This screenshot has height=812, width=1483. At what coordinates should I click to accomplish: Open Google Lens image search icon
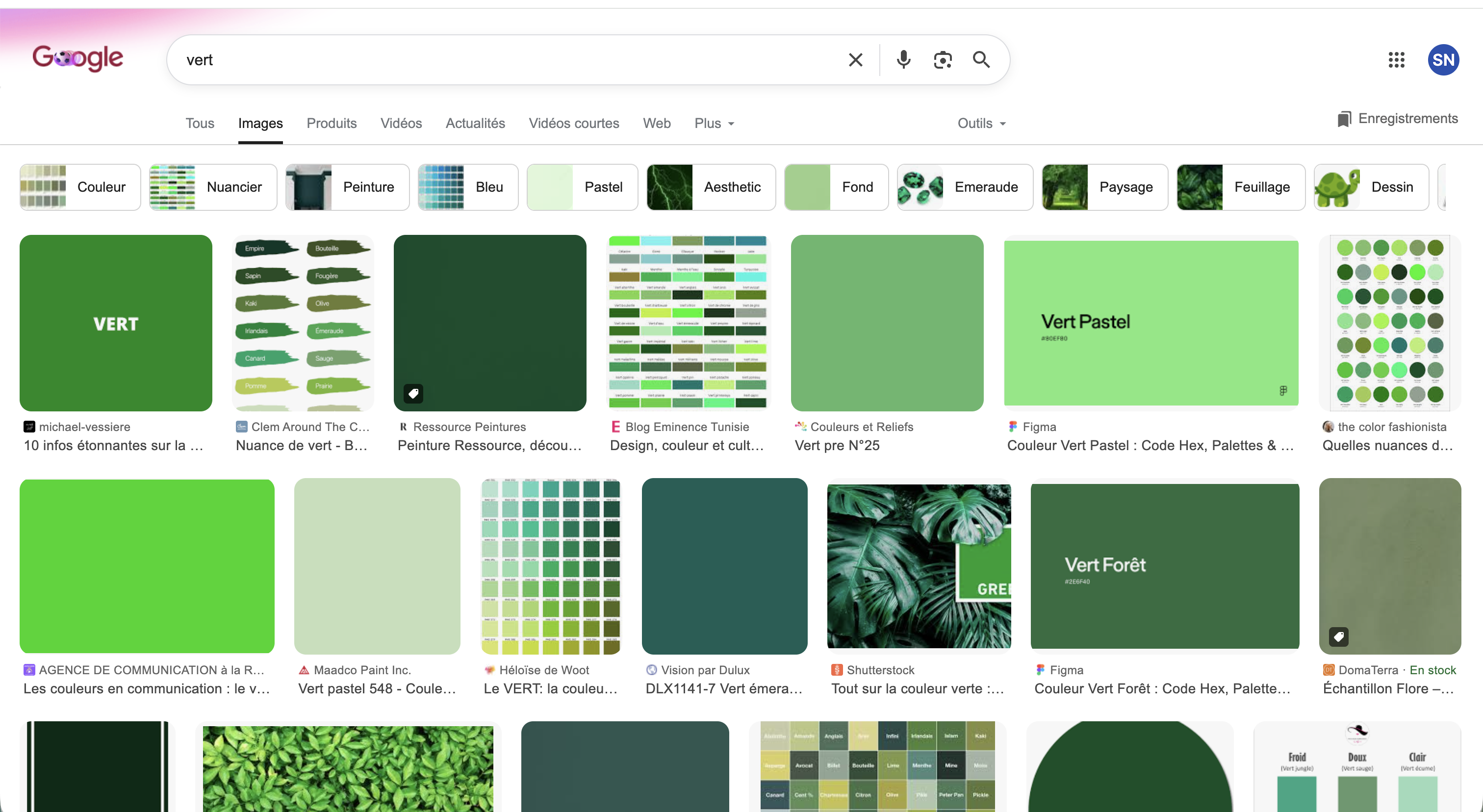coord(943,60)
